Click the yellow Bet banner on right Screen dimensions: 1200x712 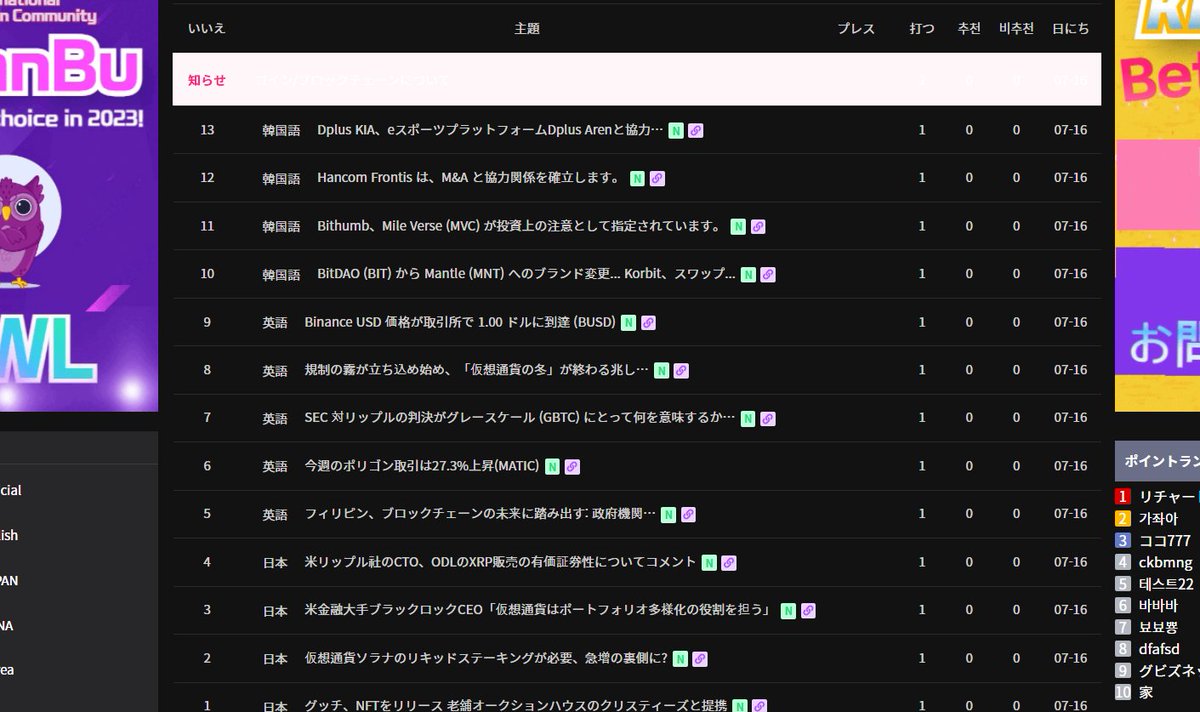coord(1157,205)
